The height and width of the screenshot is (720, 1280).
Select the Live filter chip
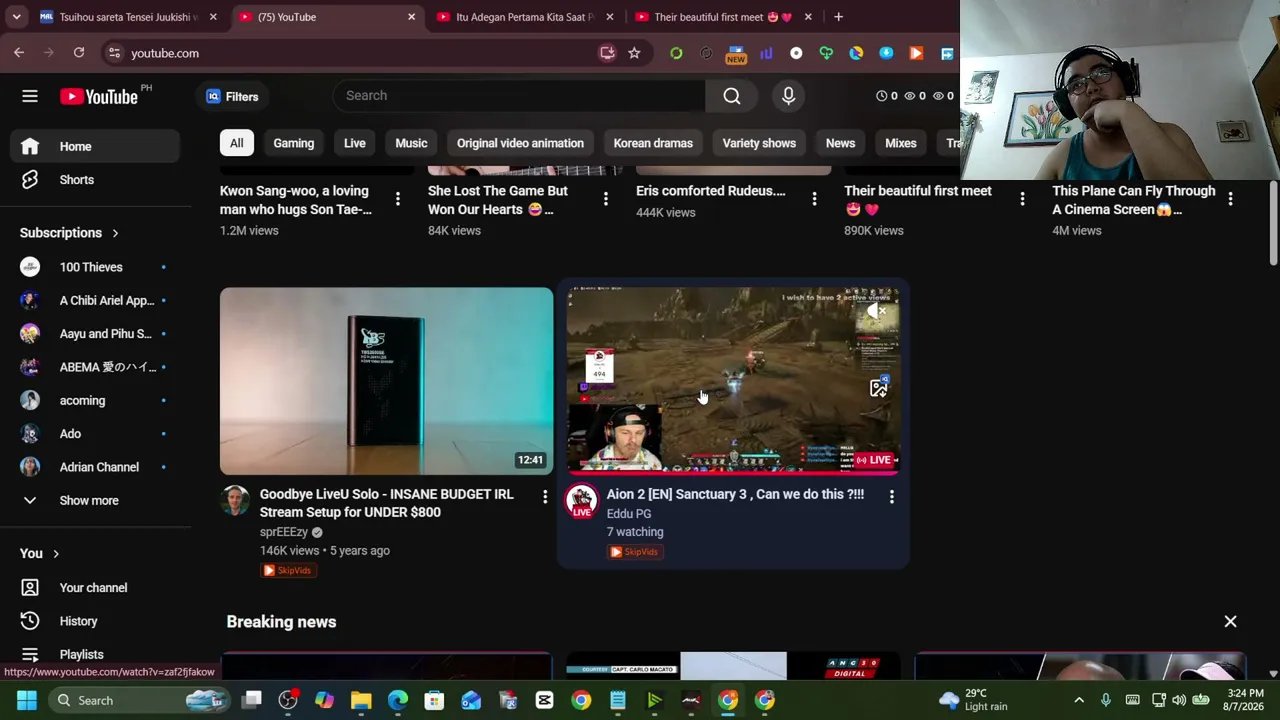tap(355, 143)
